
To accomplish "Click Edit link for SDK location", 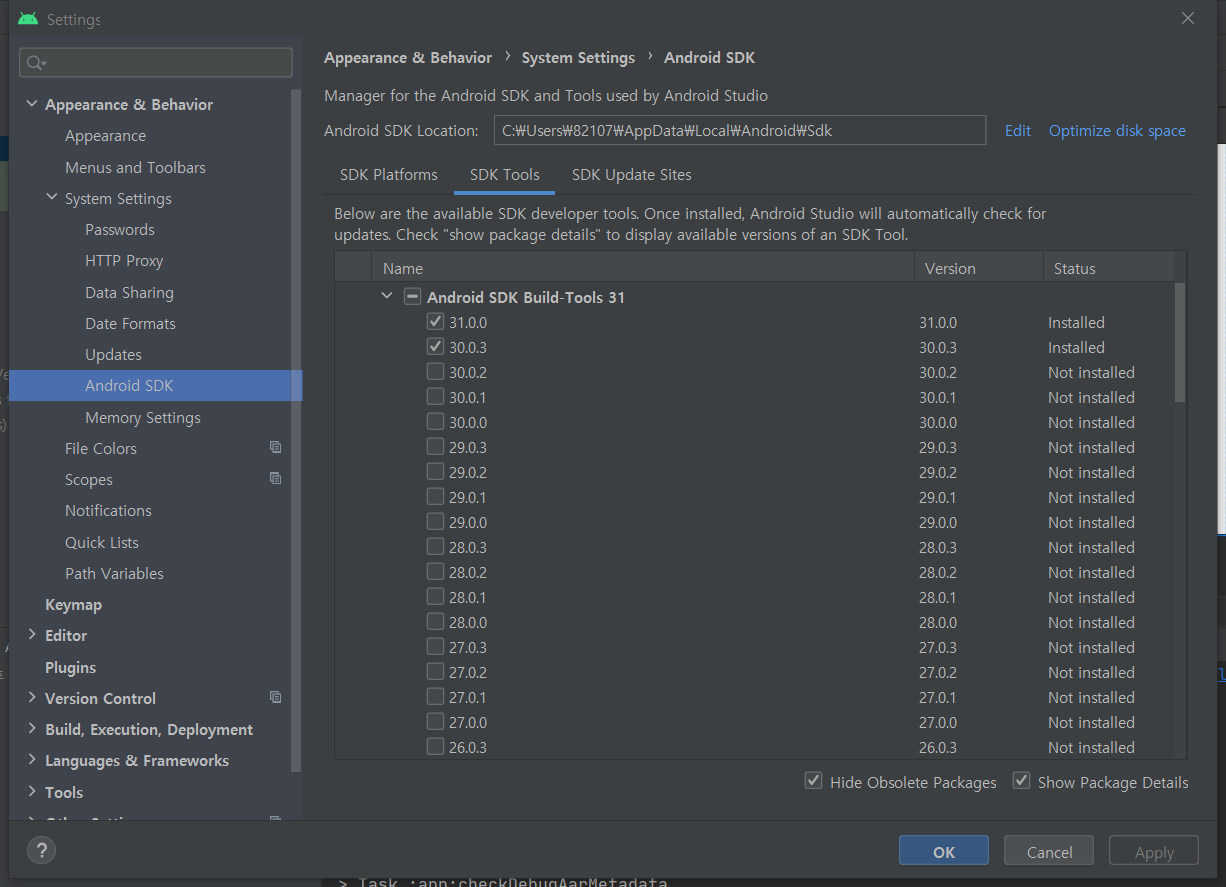I will click(1018, 131).
